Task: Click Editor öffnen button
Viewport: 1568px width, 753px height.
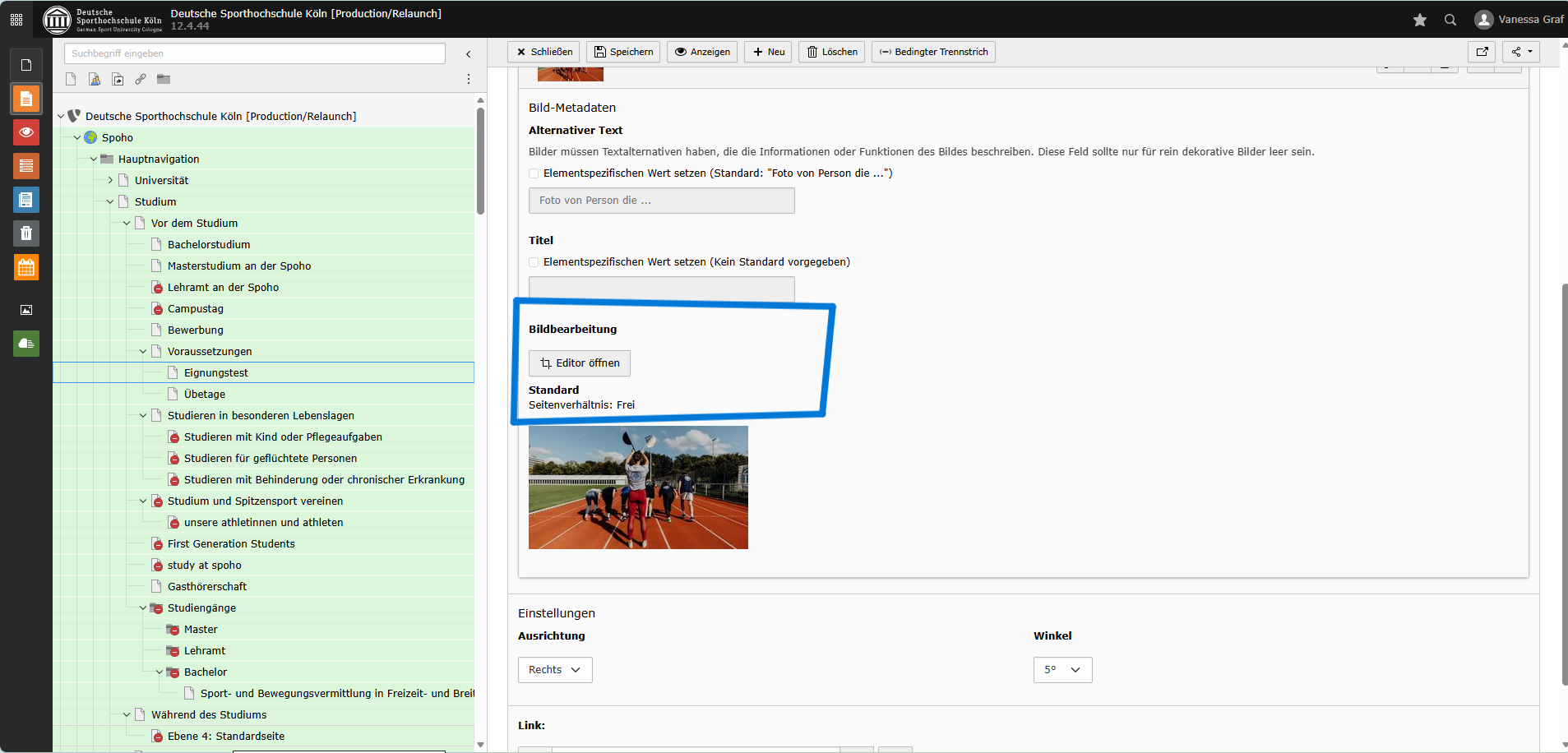Action: 580,363
